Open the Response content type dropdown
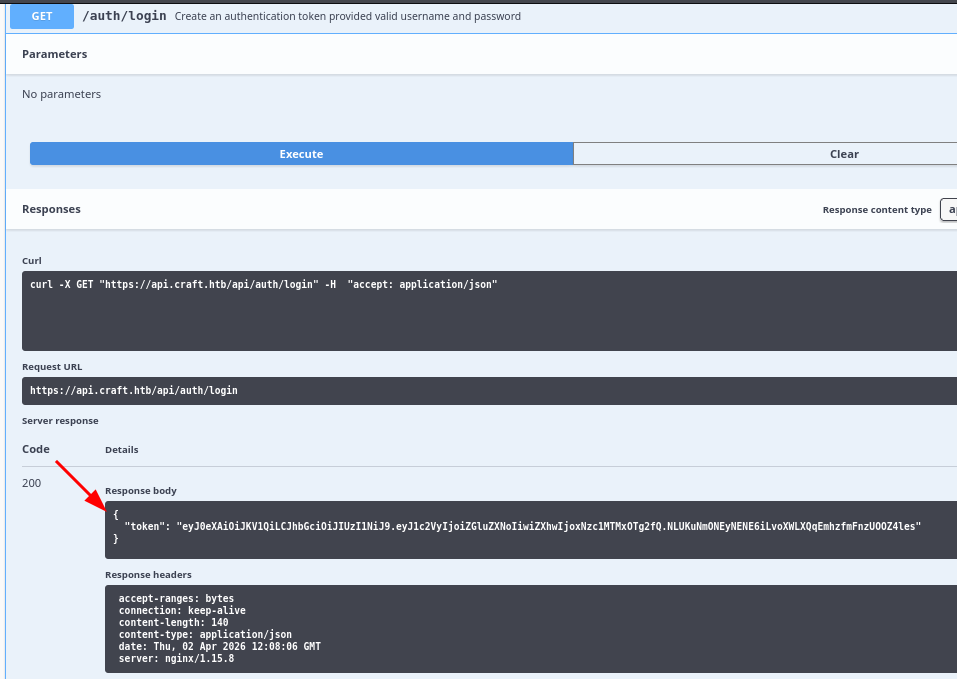Viewport: 957px width, 679px height. coord(948,210)
